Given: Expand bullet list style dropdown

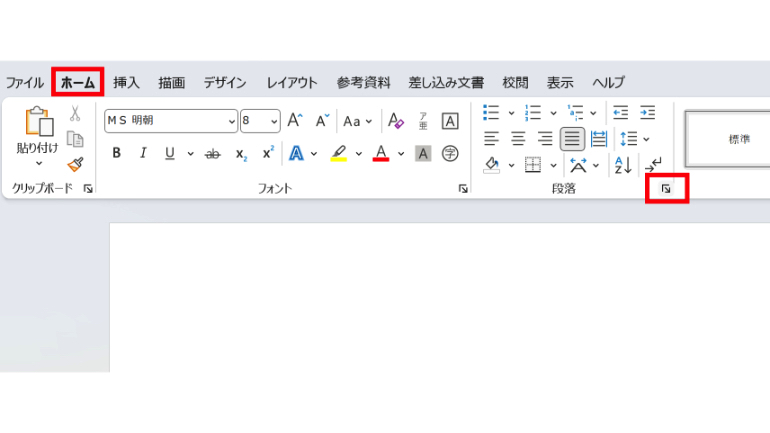Looking at the screenshot, I should tap(511, 113).
